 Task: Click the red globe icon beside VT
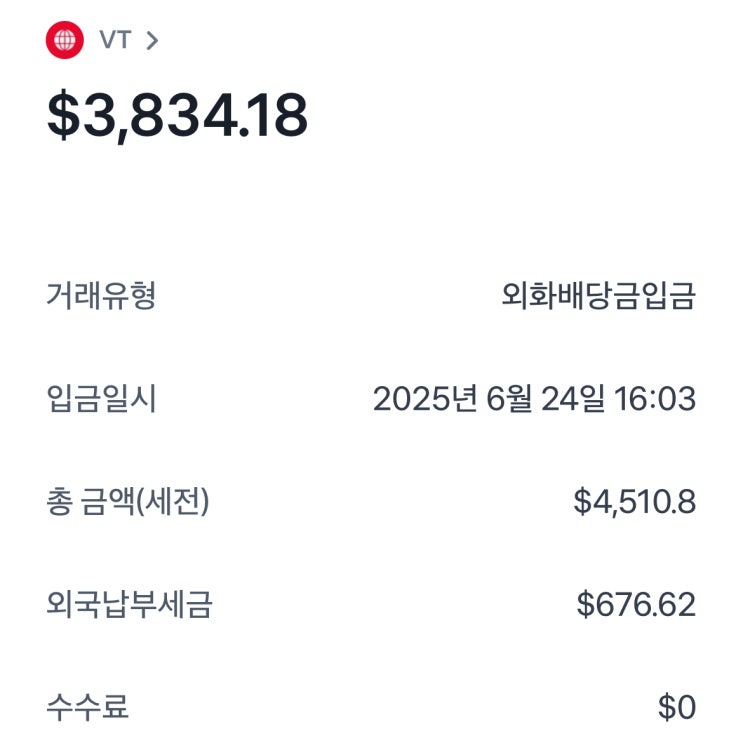click(65, 40)
